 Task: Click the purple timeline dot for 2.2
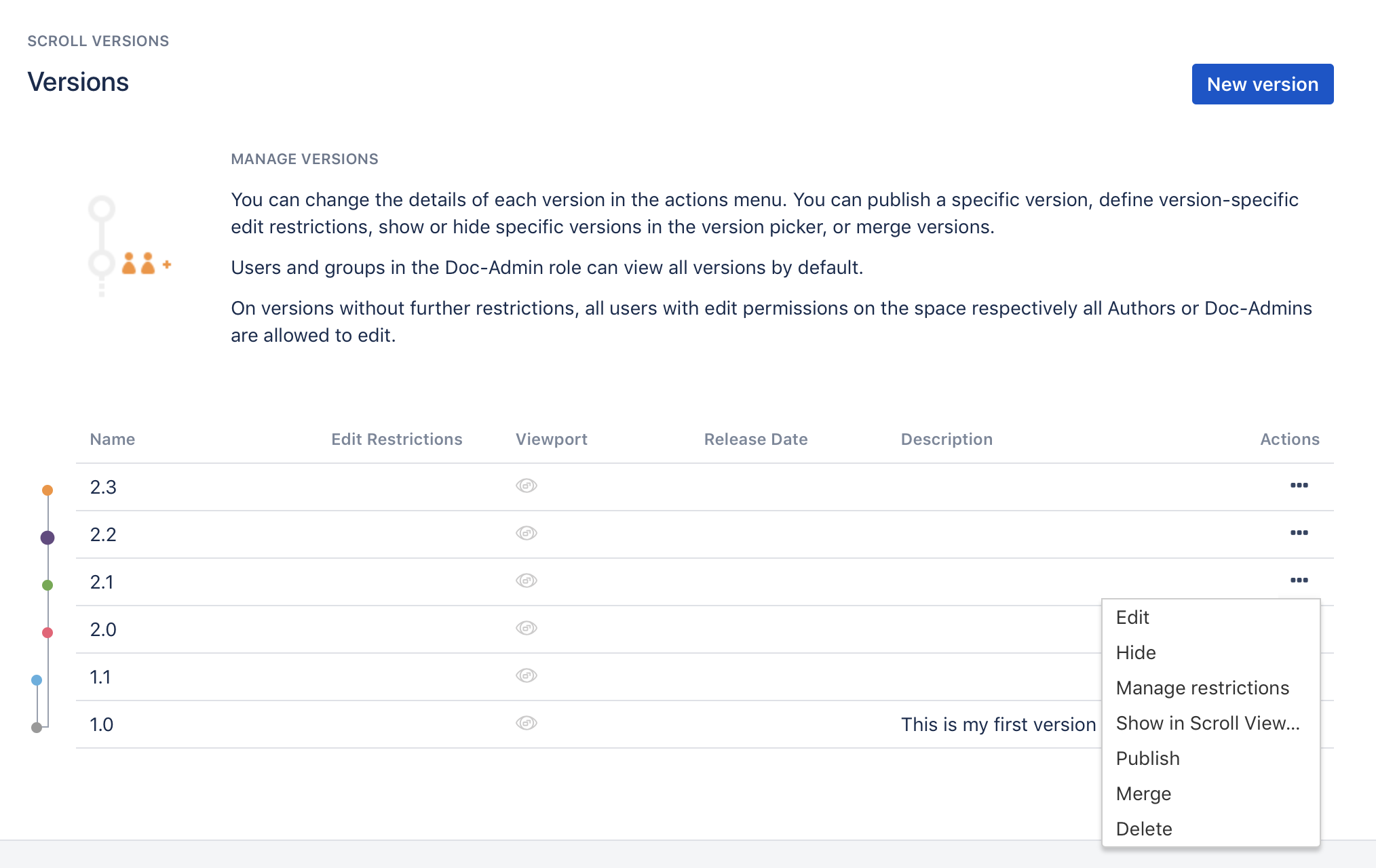(x=47, y=538)
